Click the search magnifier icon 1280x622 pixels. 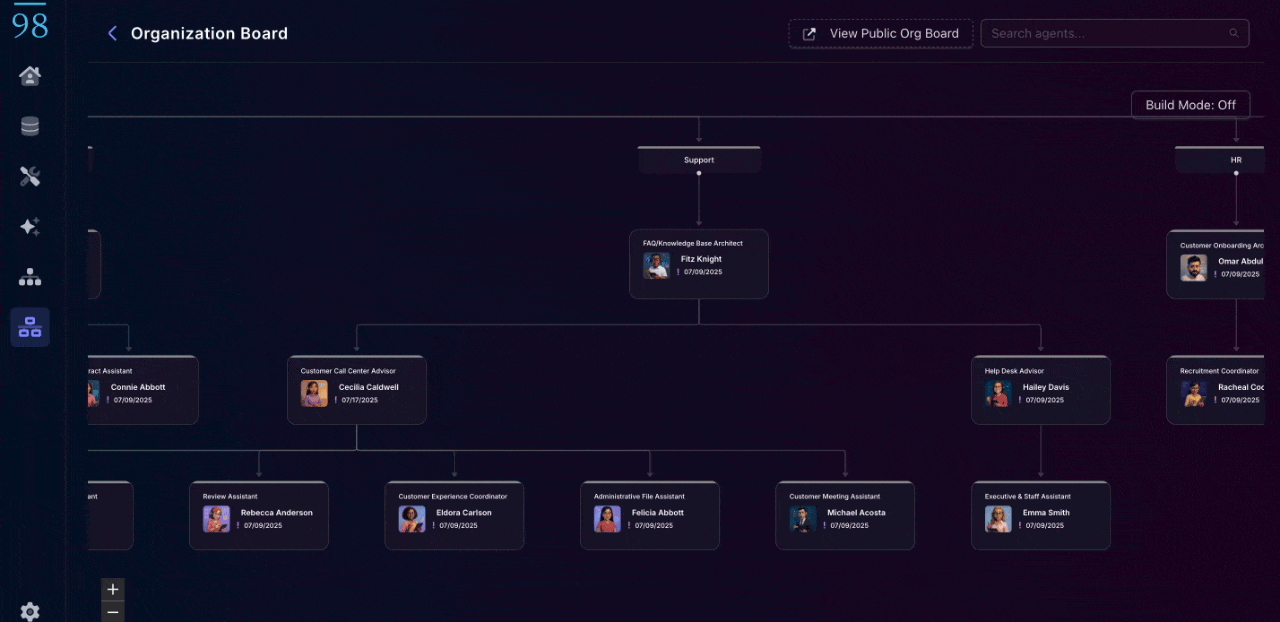click(1233, 33)
